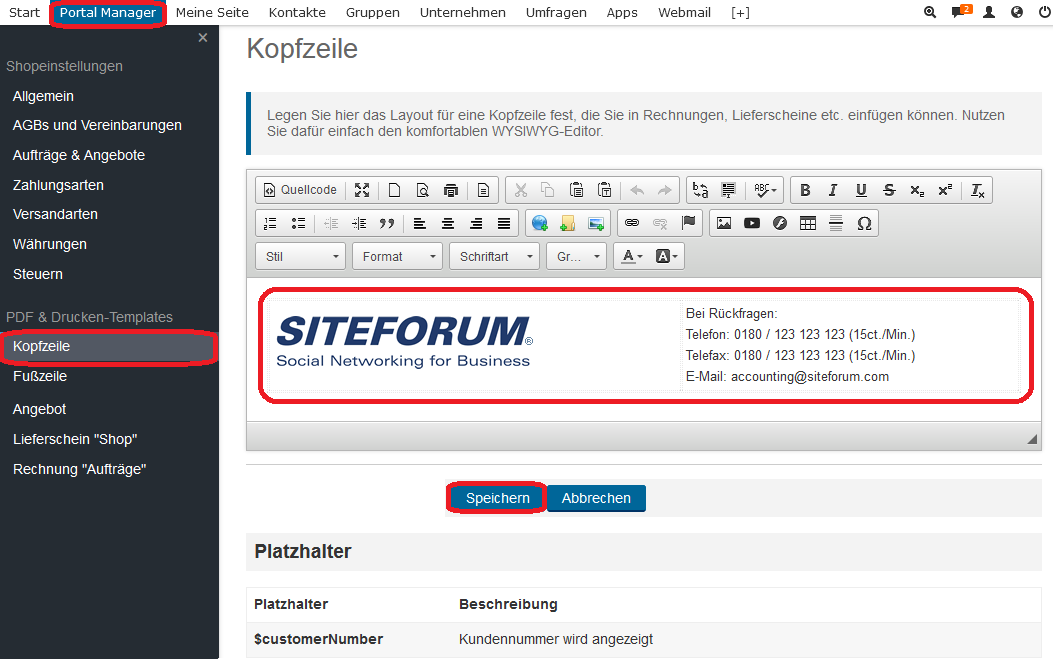Open the Meine Seite menu
This screenshot has width=1053, height=659.
[x=212, y=13]
